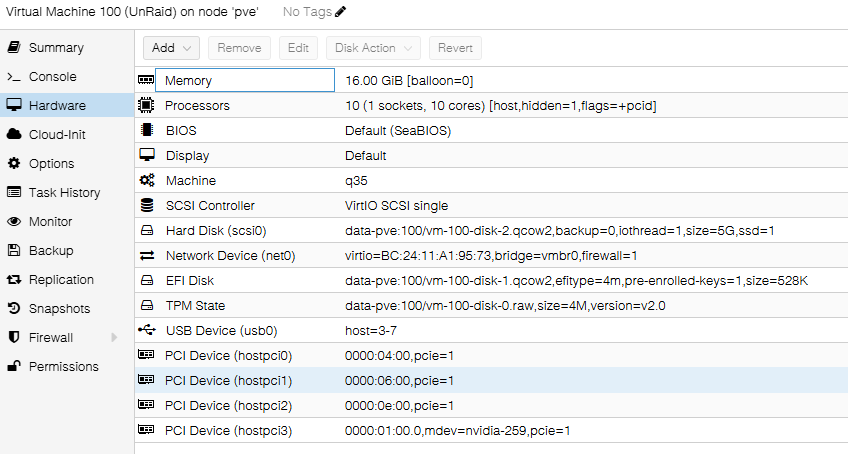Switch to the Cloud-Init tab
The height and width of the screenshot is (454, 848).
click(x=67, y=134)
